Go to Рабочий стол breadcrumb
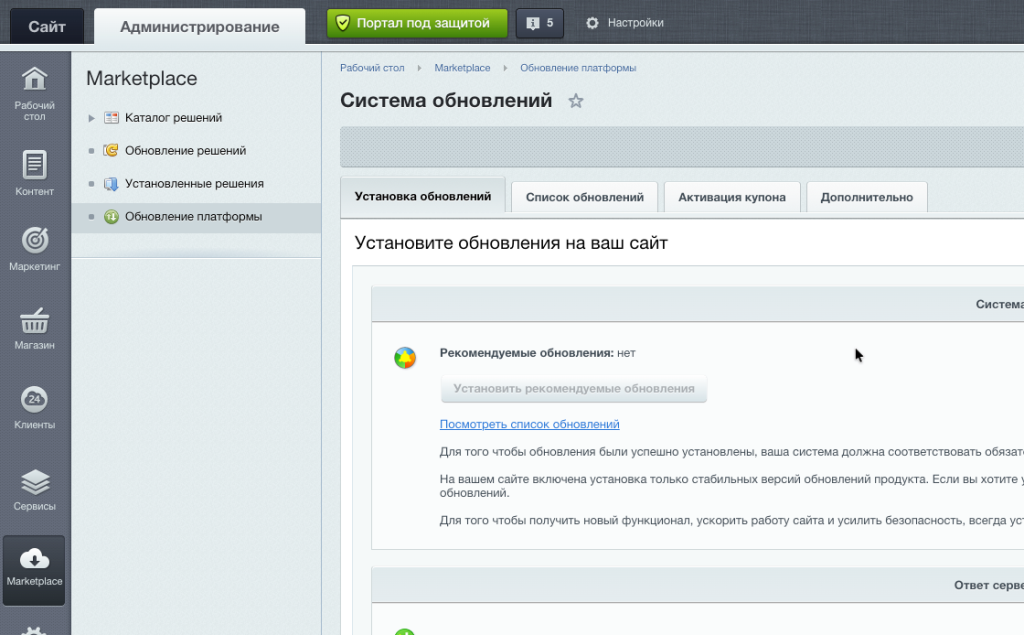This screenshot has width=1024, height=635. click(372, 68)
